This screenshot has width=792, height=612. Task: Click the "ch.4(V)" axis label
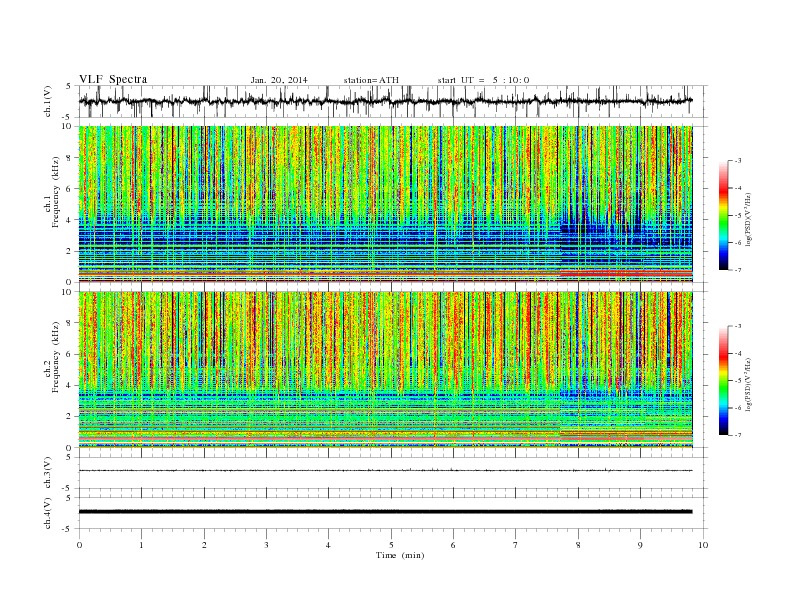(48, 513)
